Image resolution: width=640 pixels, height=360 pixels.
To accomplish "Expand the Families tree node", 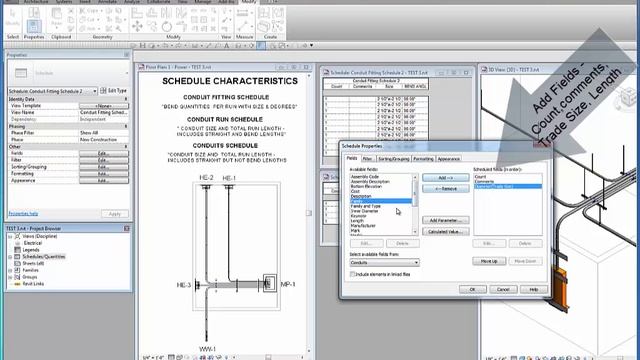I will (10, 270).
